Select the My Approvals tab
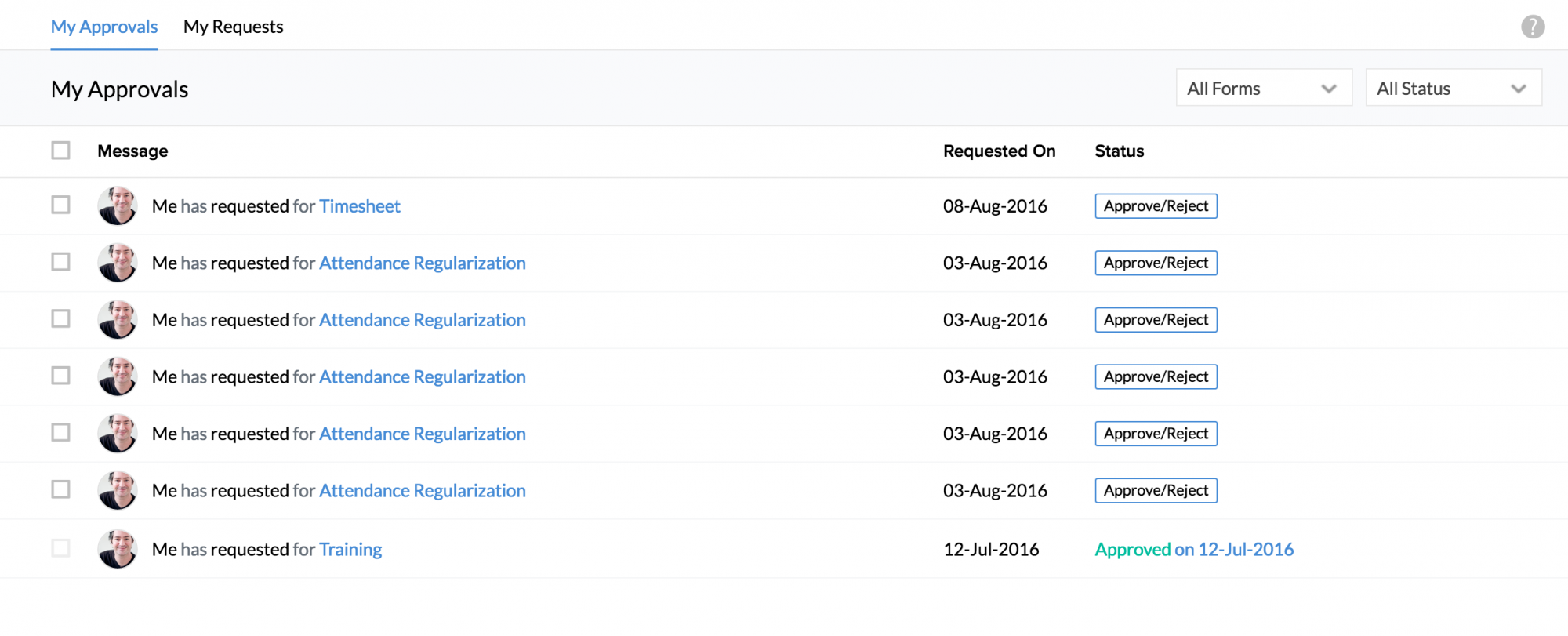This screenshot has width=1568, height=636. pyautogui.click(x=104, y=27)
